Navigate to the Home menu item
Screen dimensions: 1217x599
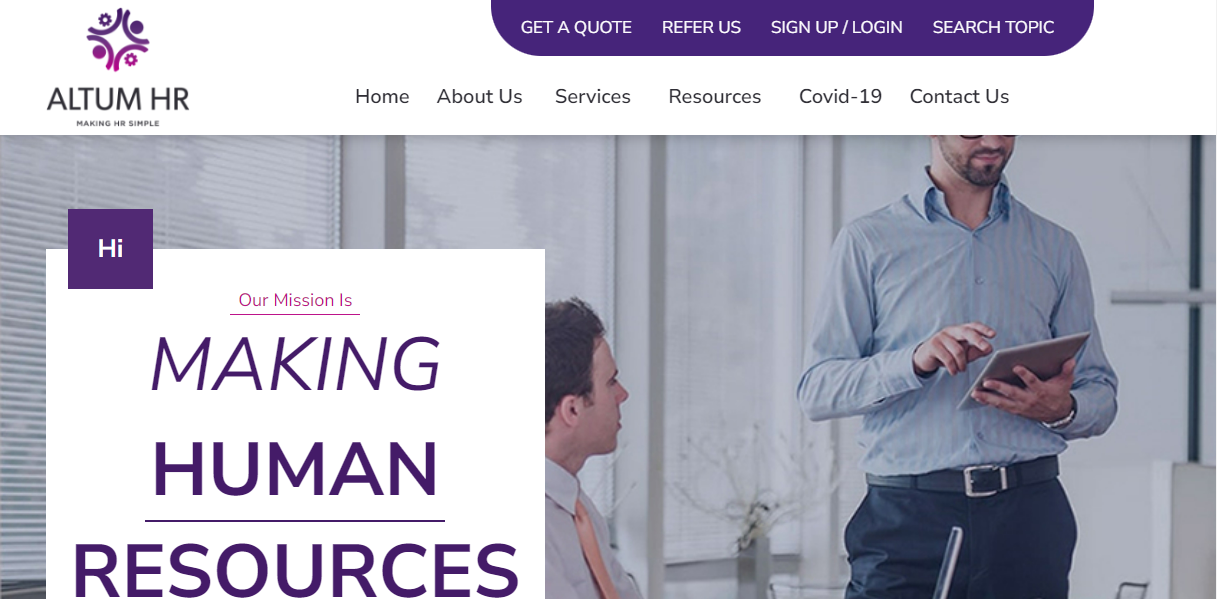(x=382, y=96)
